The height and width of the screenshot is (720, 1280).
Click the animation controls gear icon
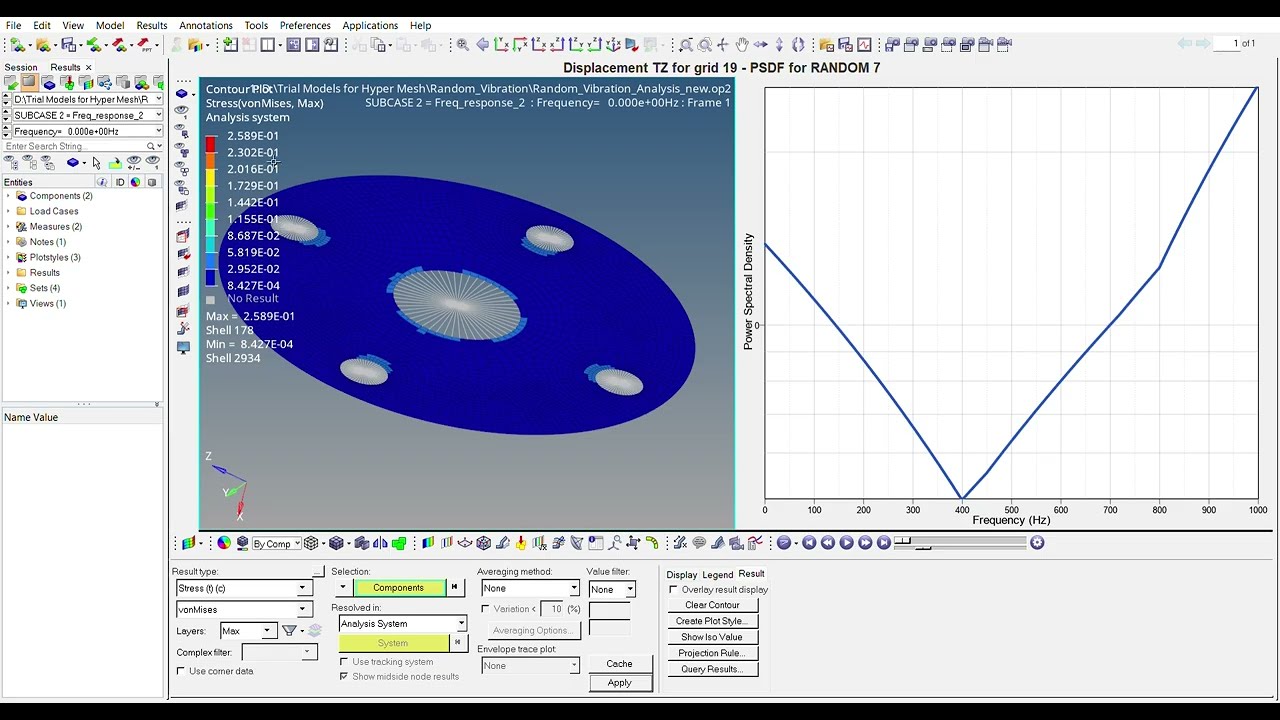1037,542
